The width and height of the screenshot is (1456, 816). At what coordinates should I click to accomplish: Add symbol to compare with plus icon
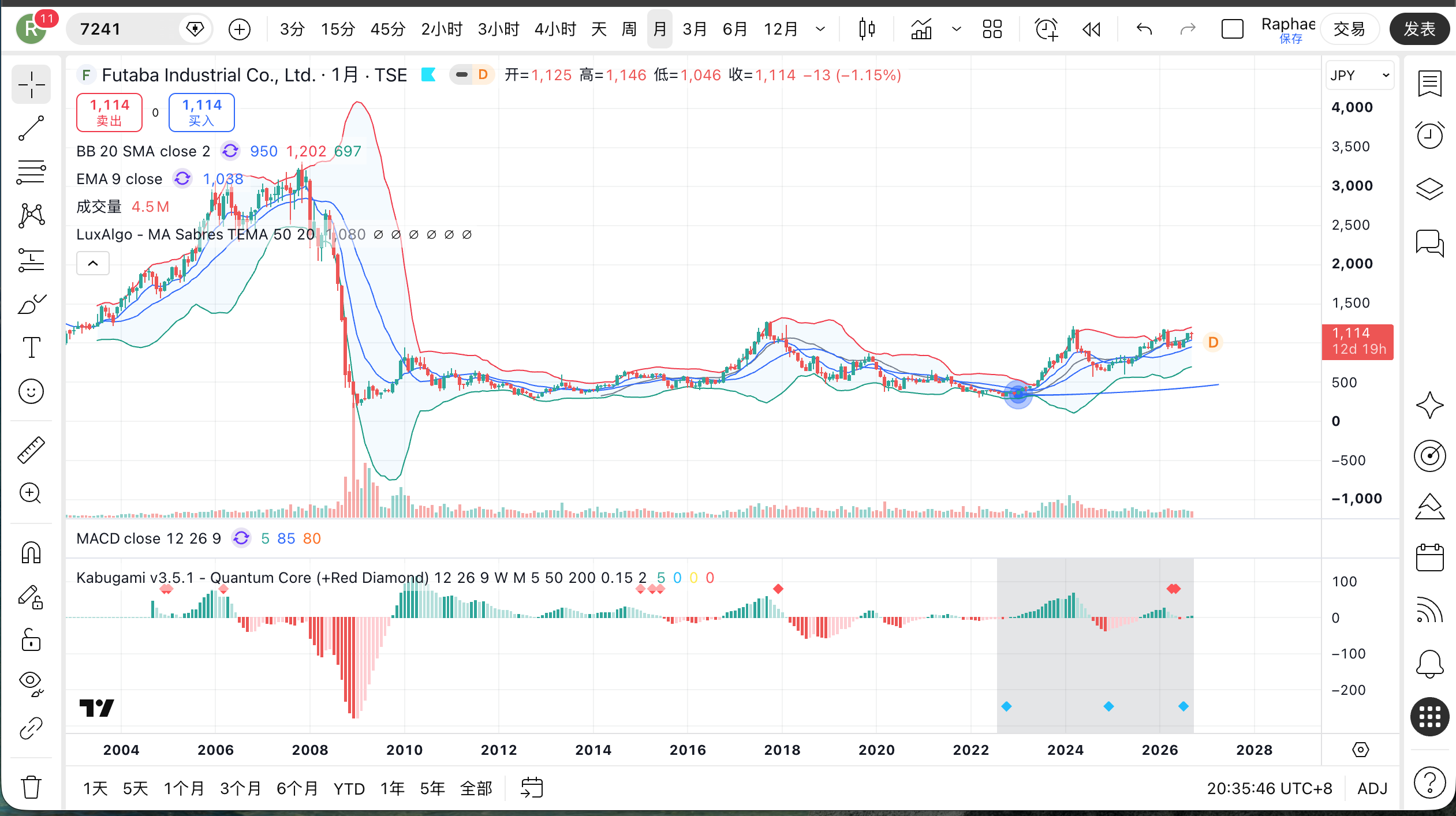pyautogui.click(x=239, y=29)
